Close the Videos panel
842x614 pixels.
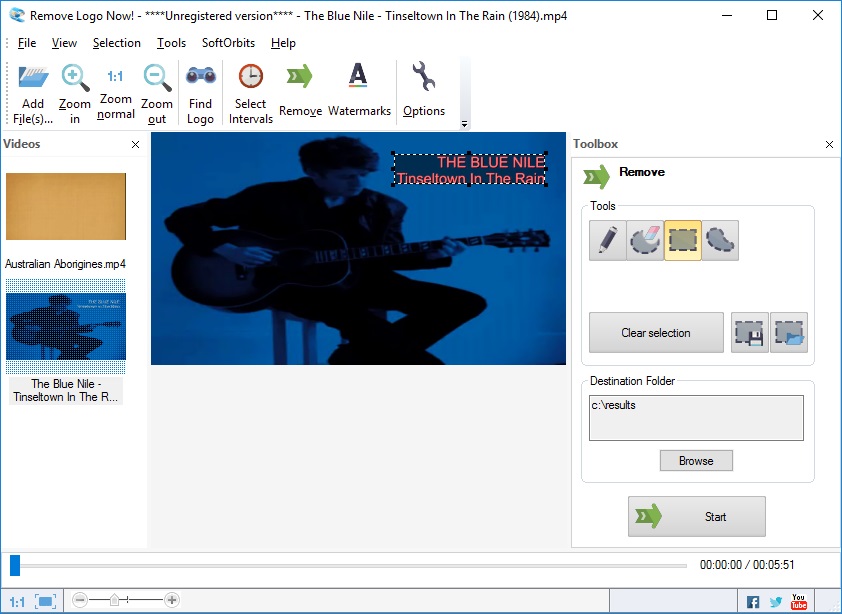point(135,145)
